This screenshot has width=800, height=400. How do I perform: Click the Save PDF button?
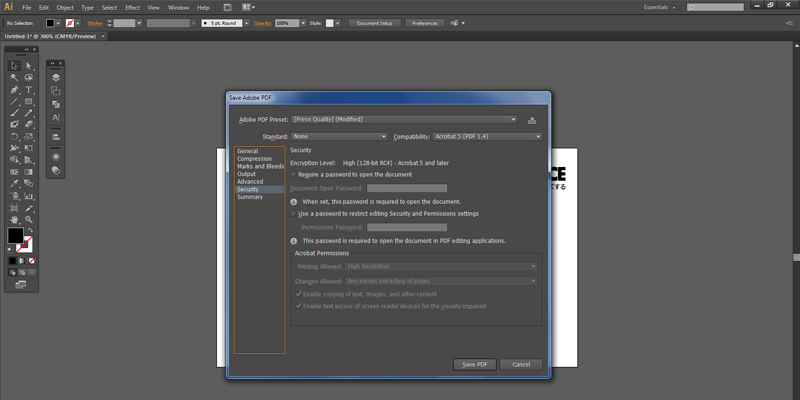point(474,364)
